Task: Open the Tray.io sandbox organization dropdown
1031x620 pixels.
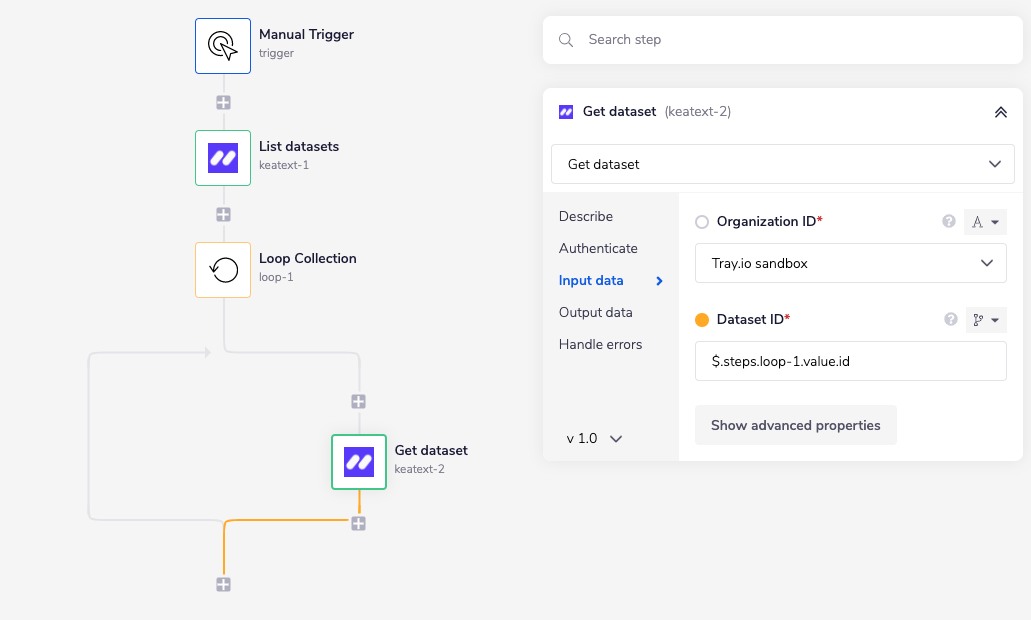Action: (850, 264)
